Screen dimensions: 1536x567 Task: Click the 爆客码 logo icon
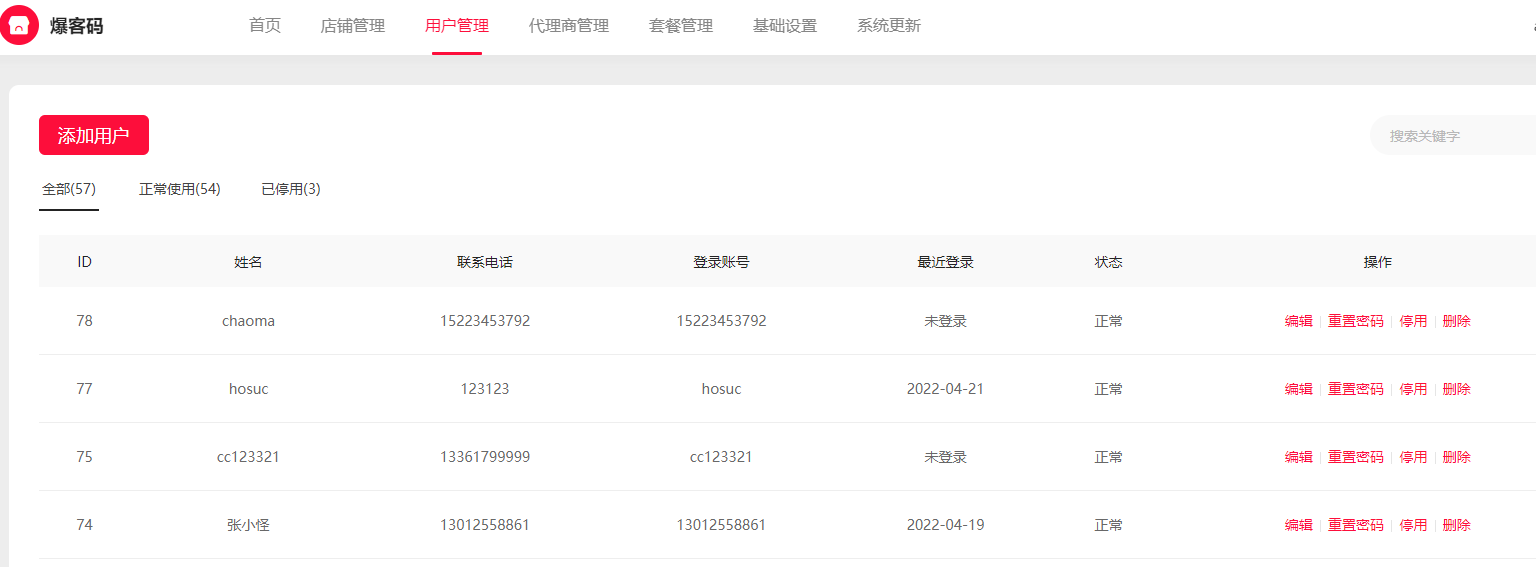click(x=19, y=26)
